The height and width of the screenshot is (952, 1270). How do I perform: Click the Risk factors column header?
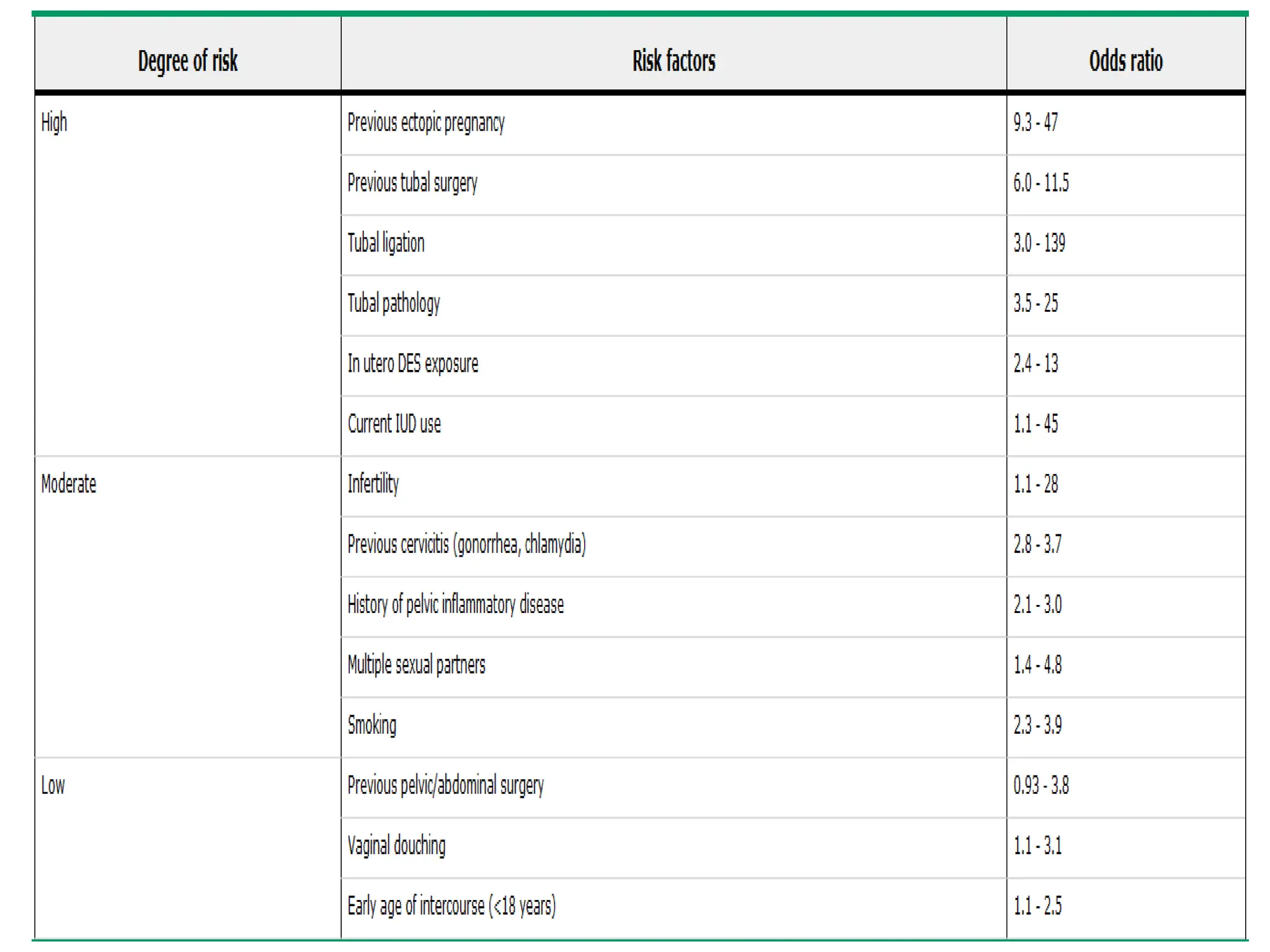tap(673, 61)
